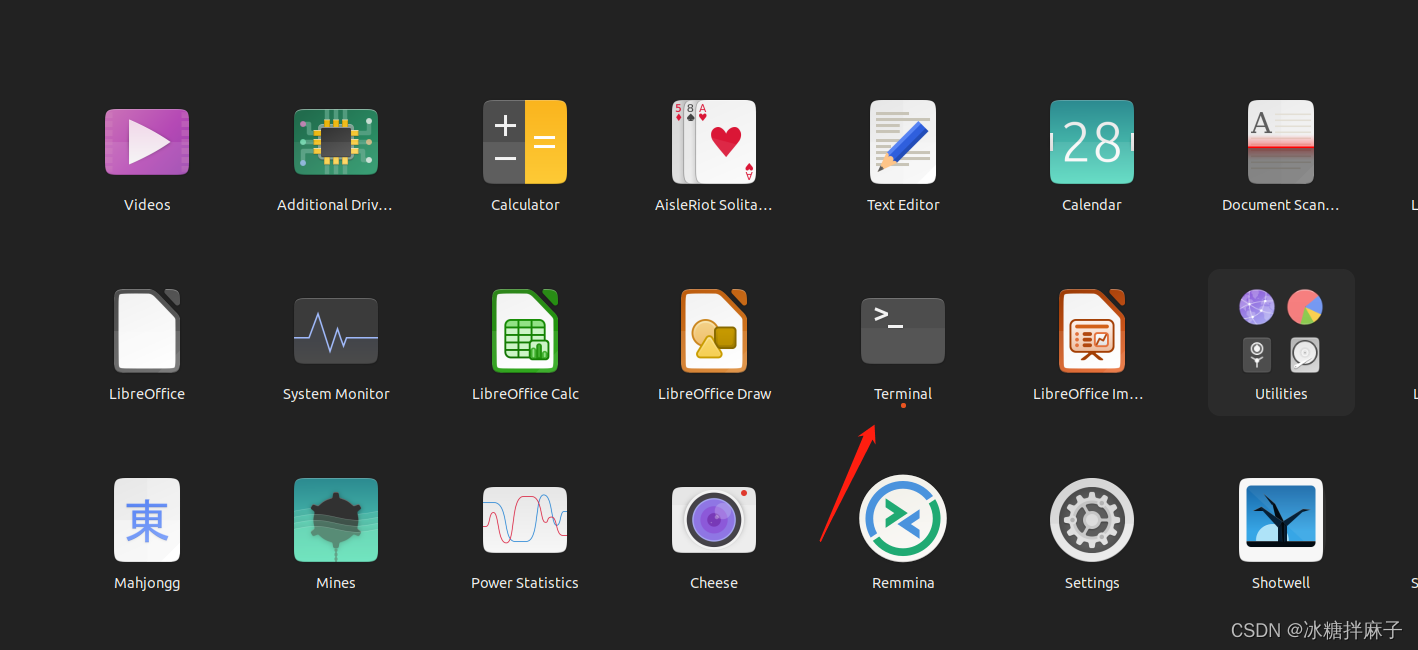
Task: Click the "Shotwell" label text
Action: (1281, 583)
